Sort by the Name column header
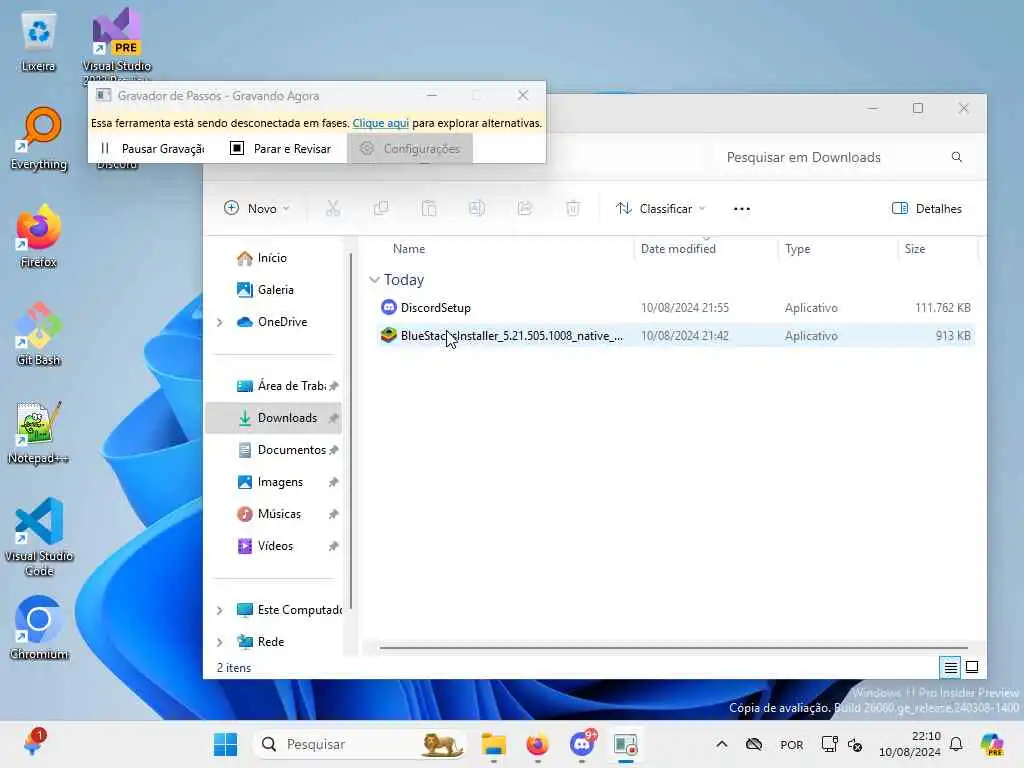 point(409,249)
